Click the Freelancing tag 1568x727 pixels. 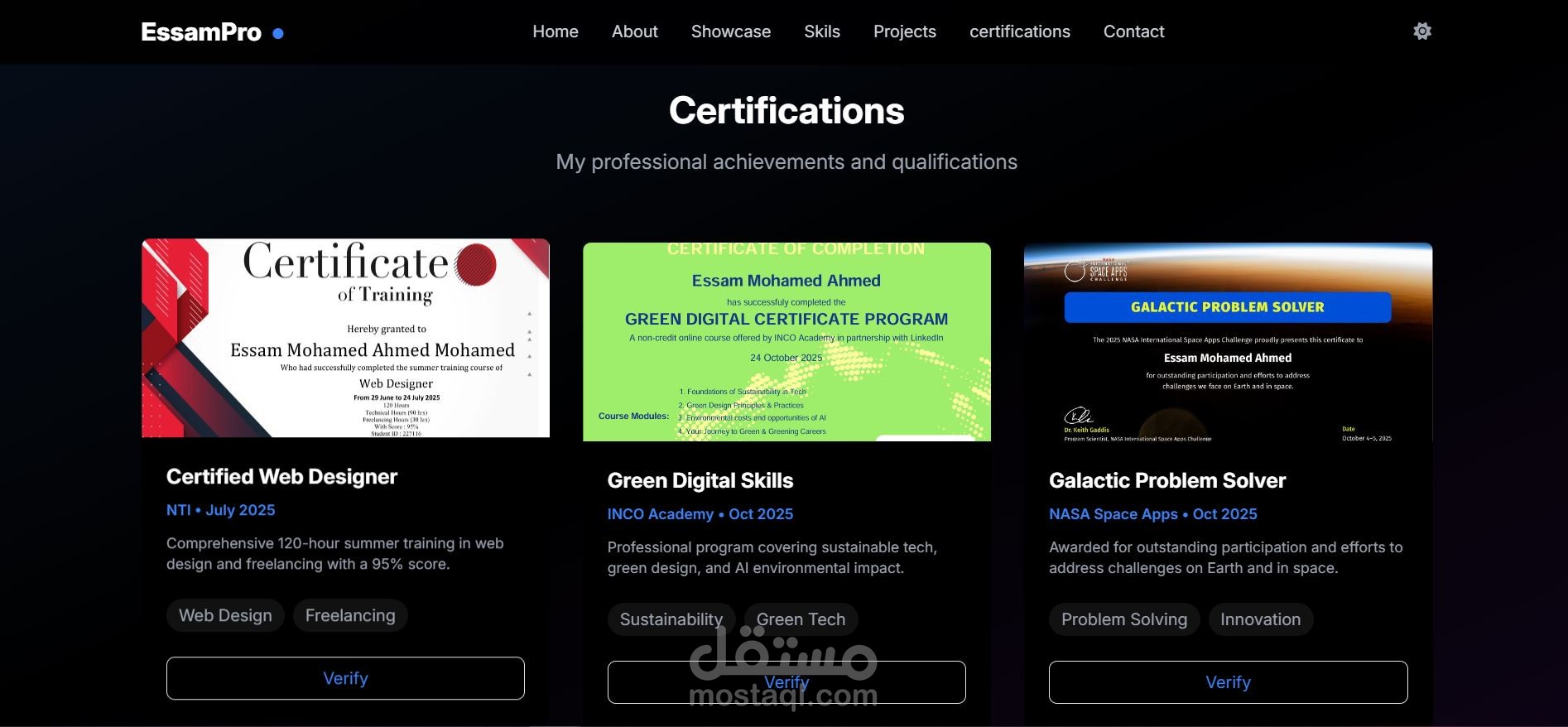click(350, 615)
